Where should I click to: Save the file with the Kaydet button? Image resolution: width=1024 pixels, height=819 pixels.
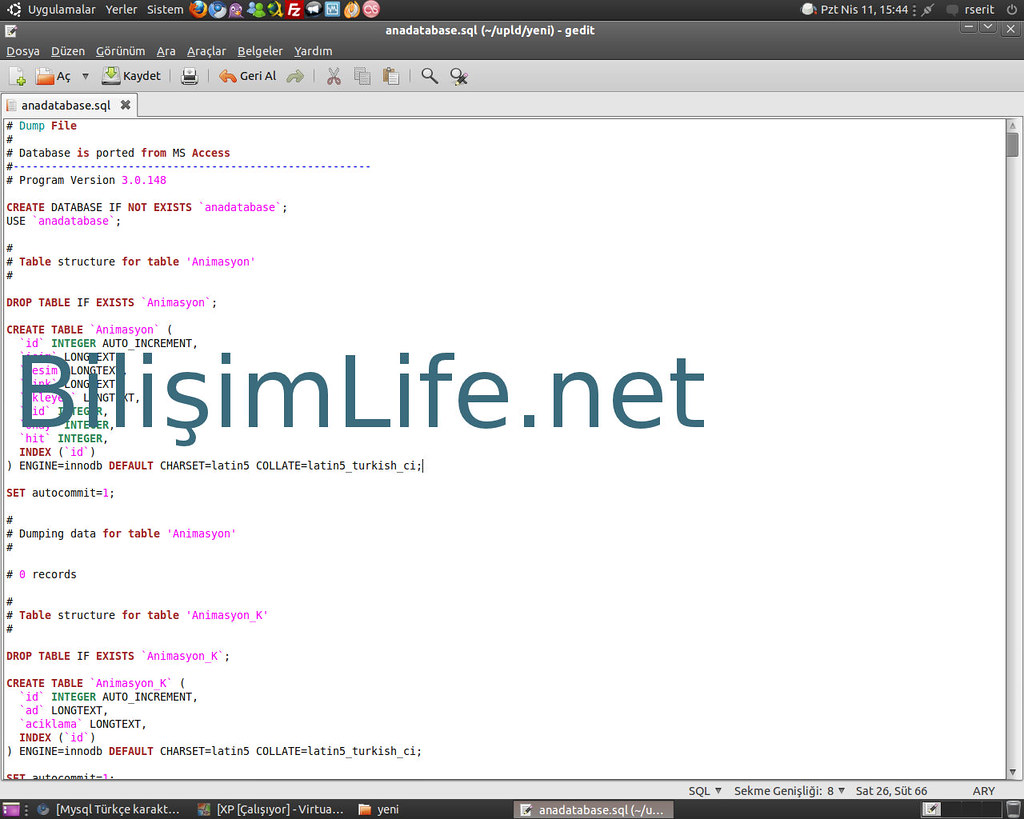[x=131, y=75]
